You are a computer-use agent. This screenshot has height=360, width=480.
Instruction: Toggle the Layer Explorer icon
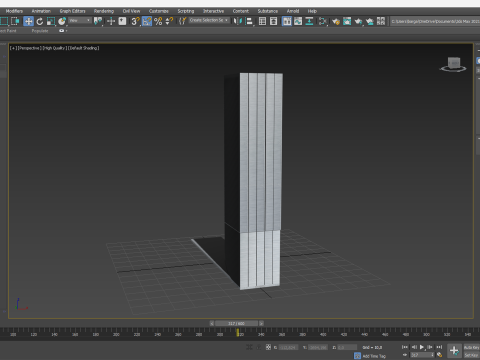273,21
